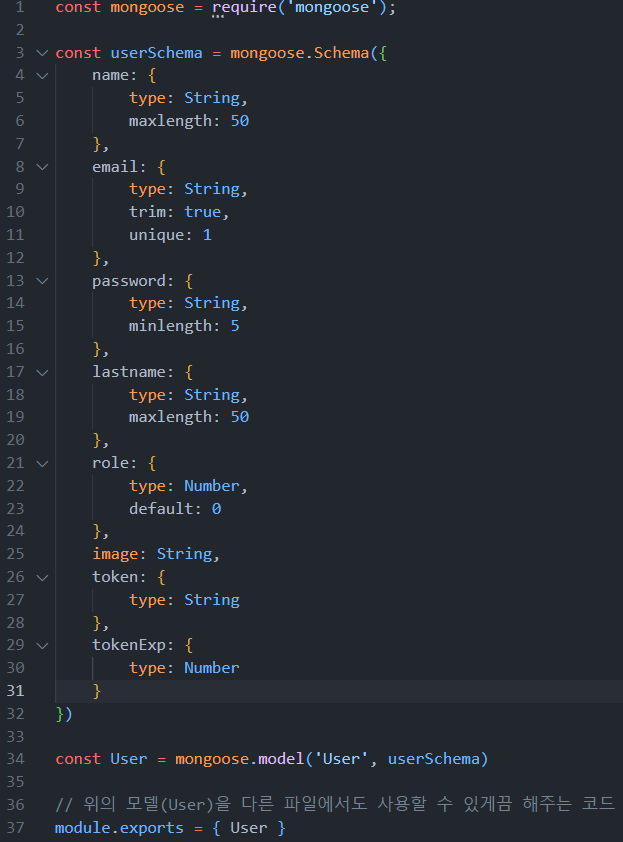
Task: Click the 'const User' declaration on line 34
Action: tap(102, 759)
